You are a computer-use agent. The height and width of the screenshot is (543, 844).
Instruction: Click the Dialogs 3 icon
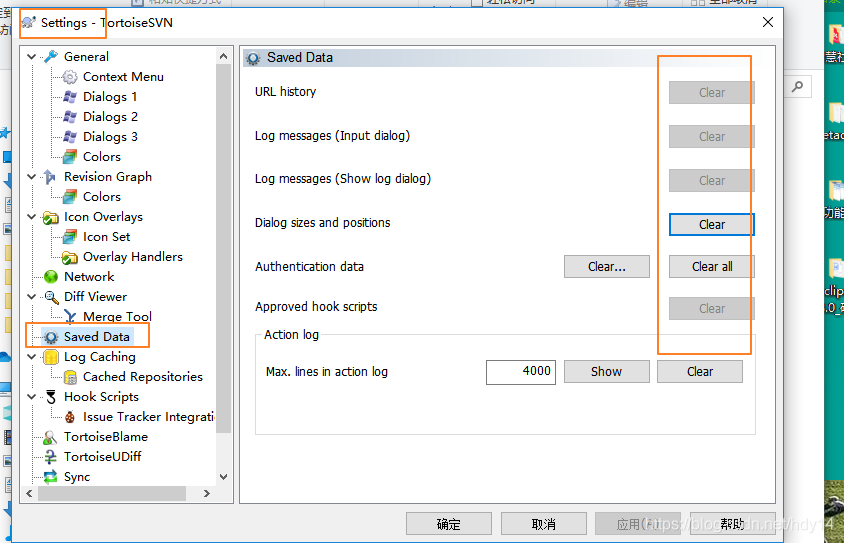pos(70,137)
